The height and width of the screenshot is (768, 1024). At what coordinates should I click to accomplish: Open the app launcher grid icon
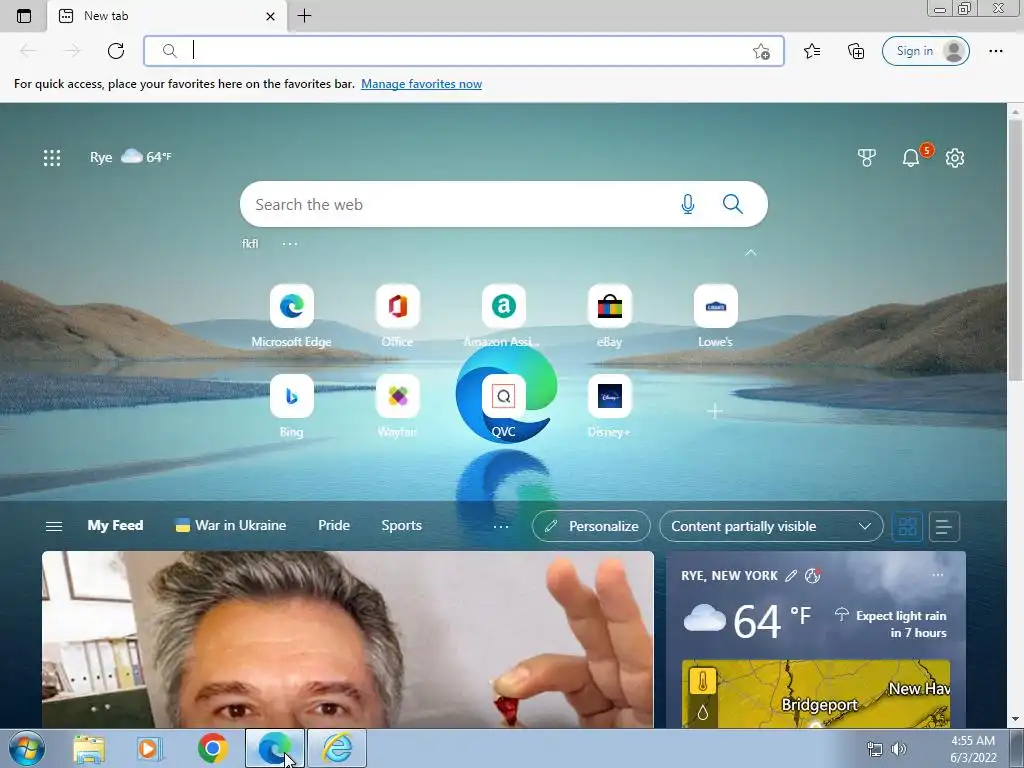52,157
